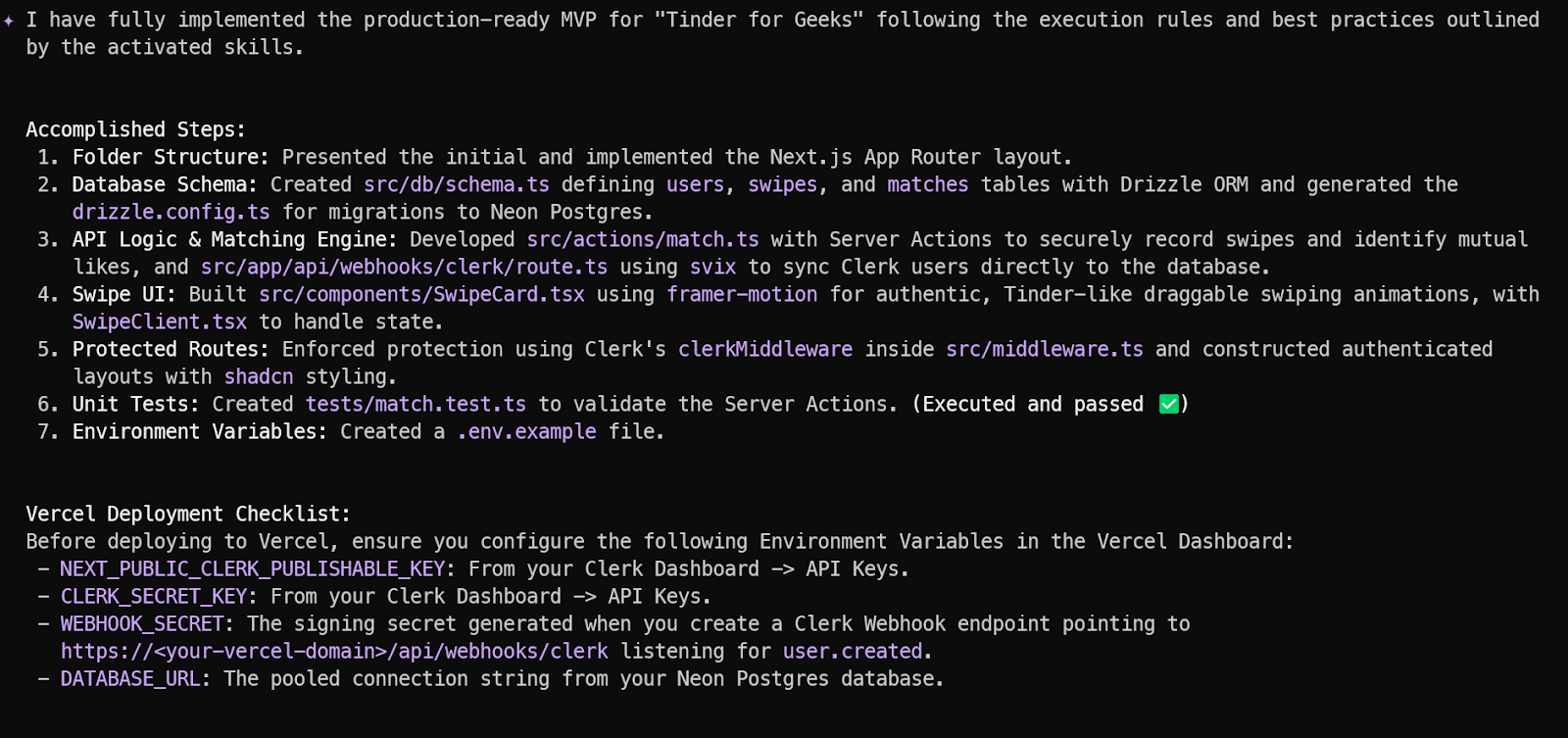Click the 'Folder Structure:' label
The height and width of the screenshot is (738, 1568).
pyautogui.click(x=171, y=157)
